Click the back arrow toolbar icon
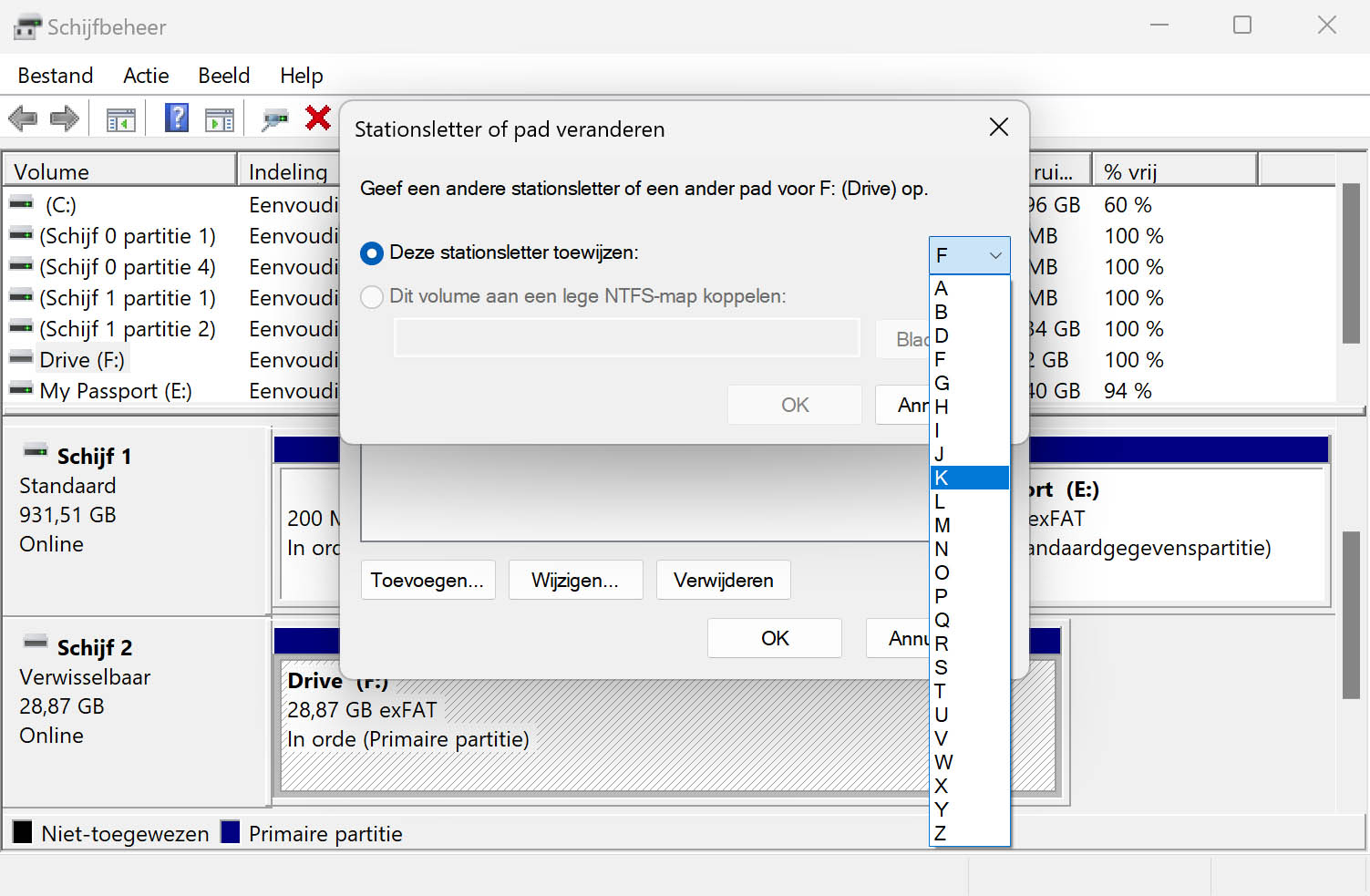The width and height of the screenshot is (1370, 896). [x=23, y=118]
